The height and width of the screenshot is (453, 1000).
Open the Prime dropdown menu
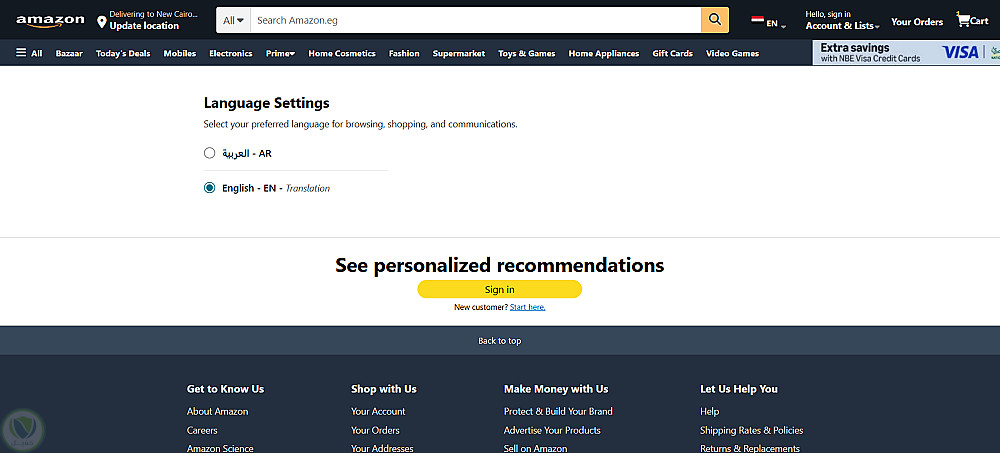(x=280, y=54)
